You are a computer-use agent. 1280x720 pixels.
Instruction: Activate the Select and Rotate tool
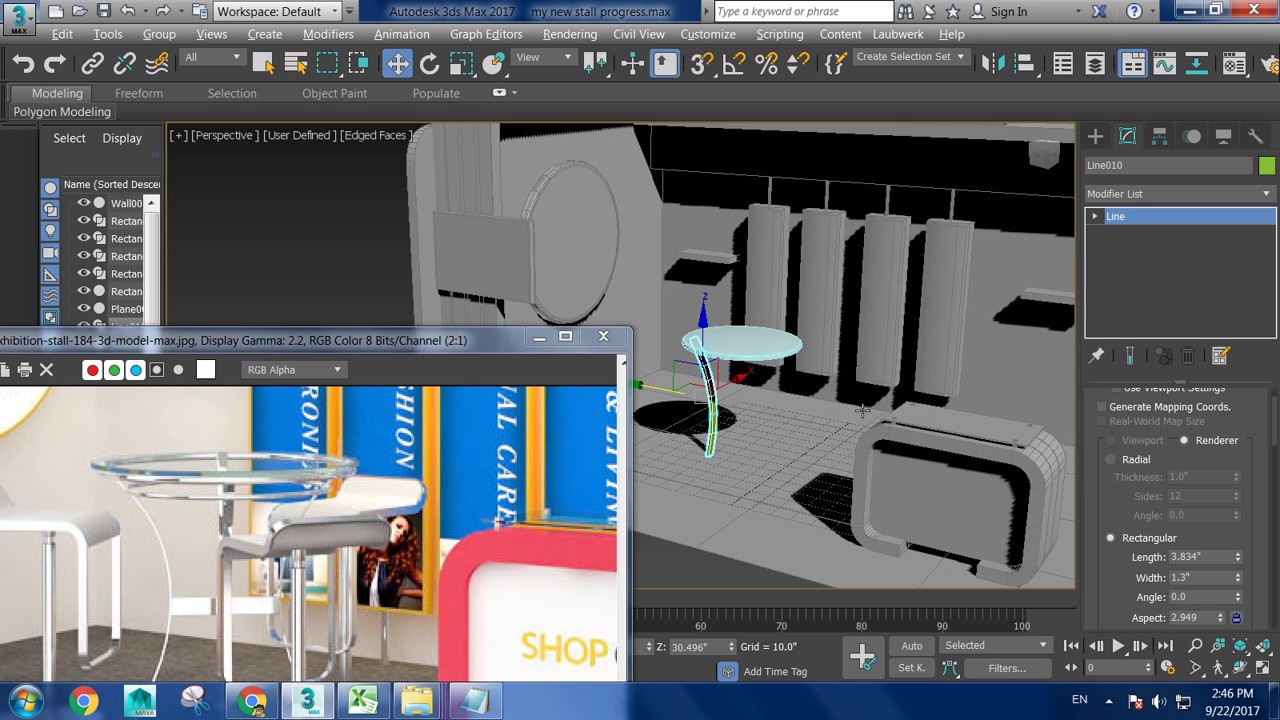[429, 64]
